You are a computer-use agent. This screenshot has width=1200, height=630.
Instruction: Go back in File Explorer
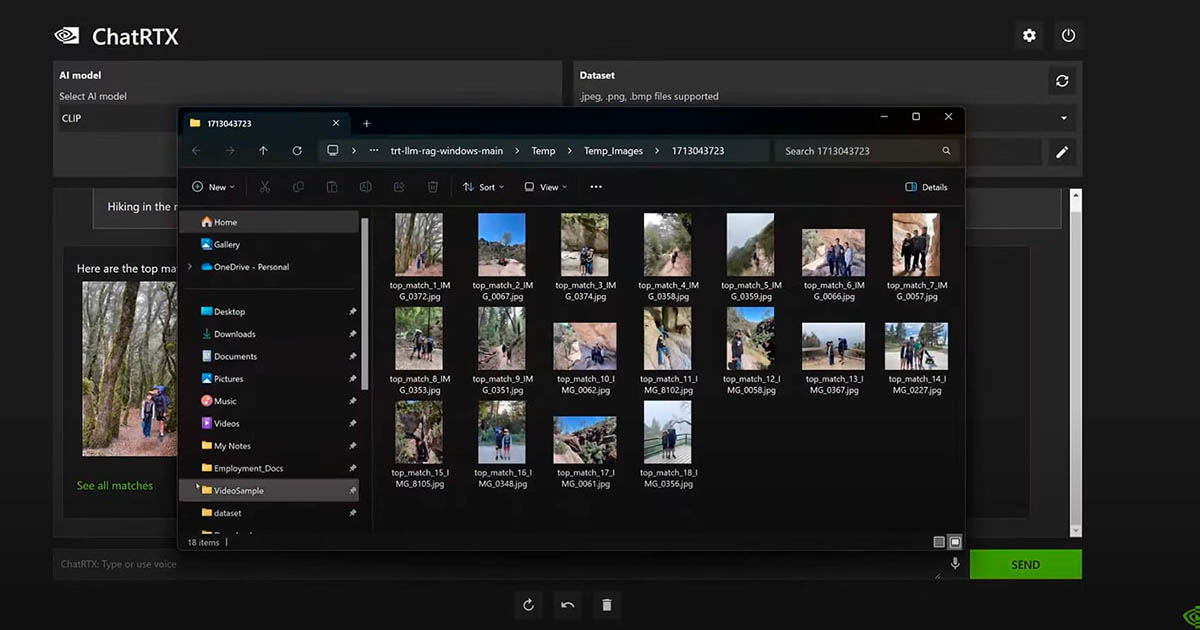coord(196,151)
